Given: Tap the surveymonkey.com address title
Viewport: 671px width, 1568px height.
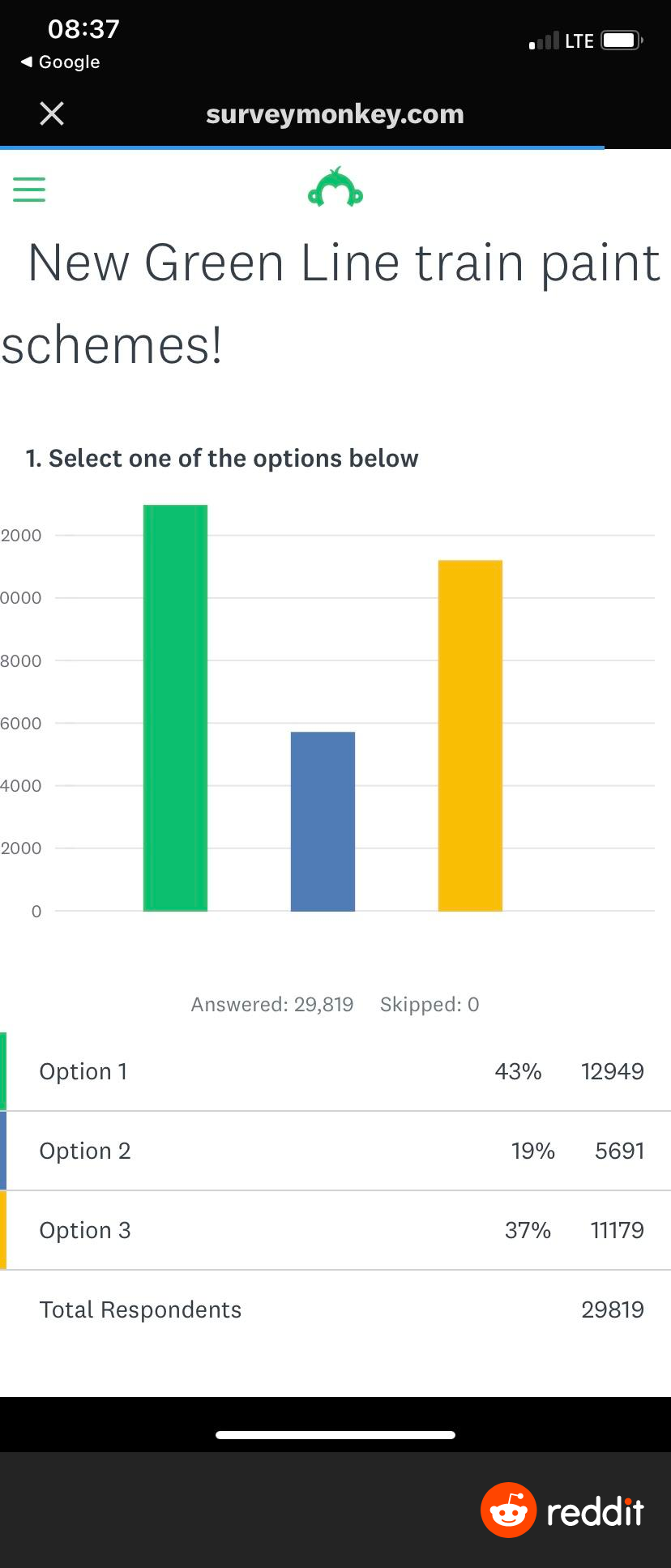Looking at the screenshot, I should [335, 114].
